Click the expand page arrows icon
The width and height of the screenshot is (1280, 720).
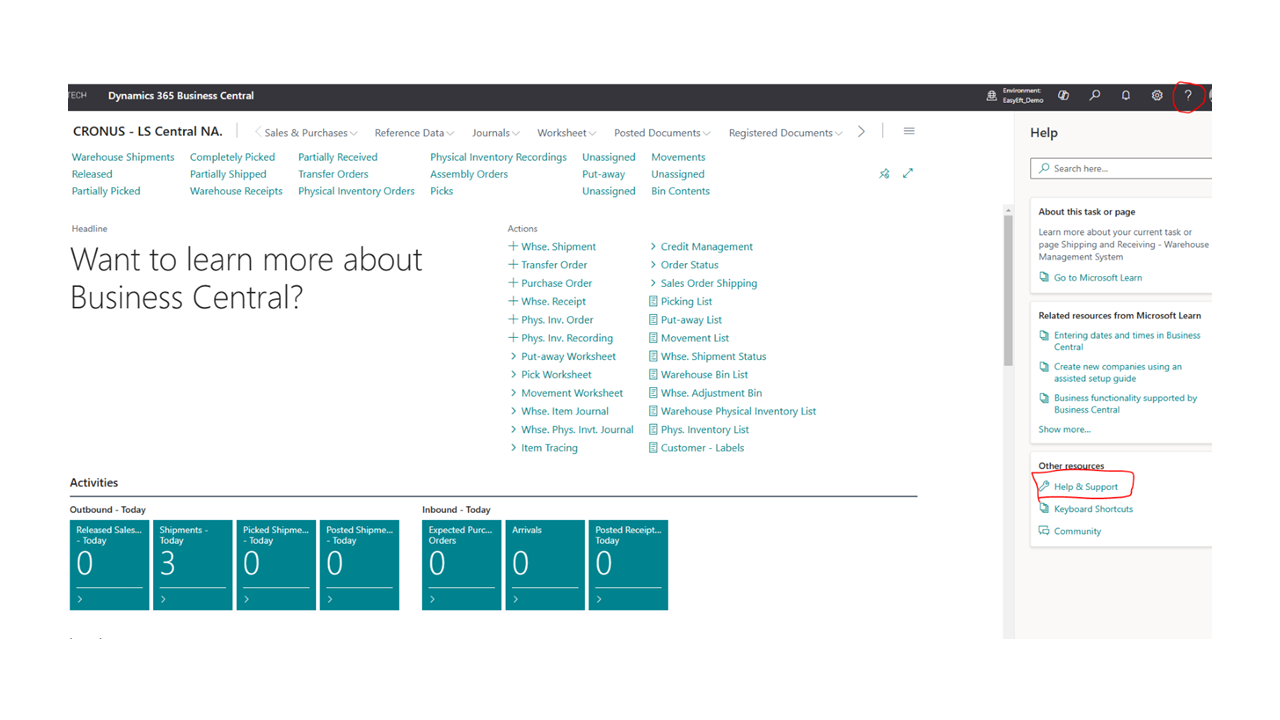tap(908, 174)
